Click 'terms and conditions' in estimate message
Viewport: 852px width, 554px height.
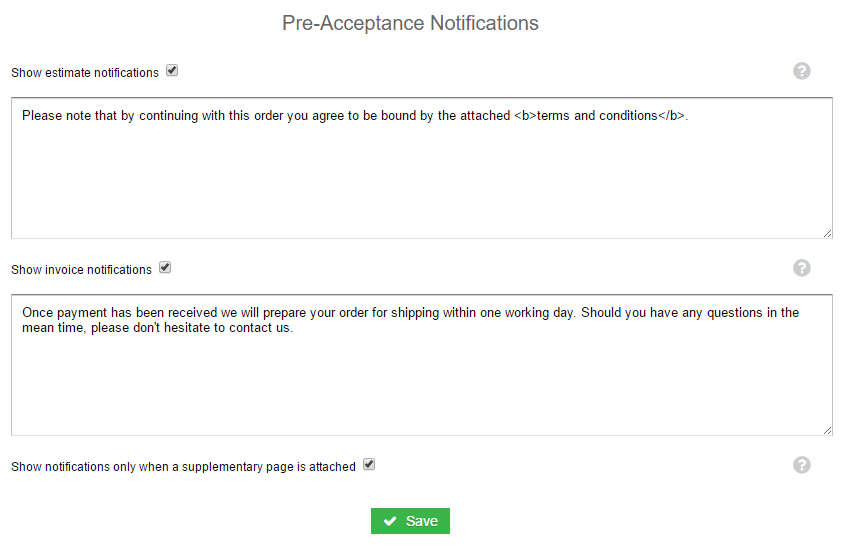(x=597, y=116)
